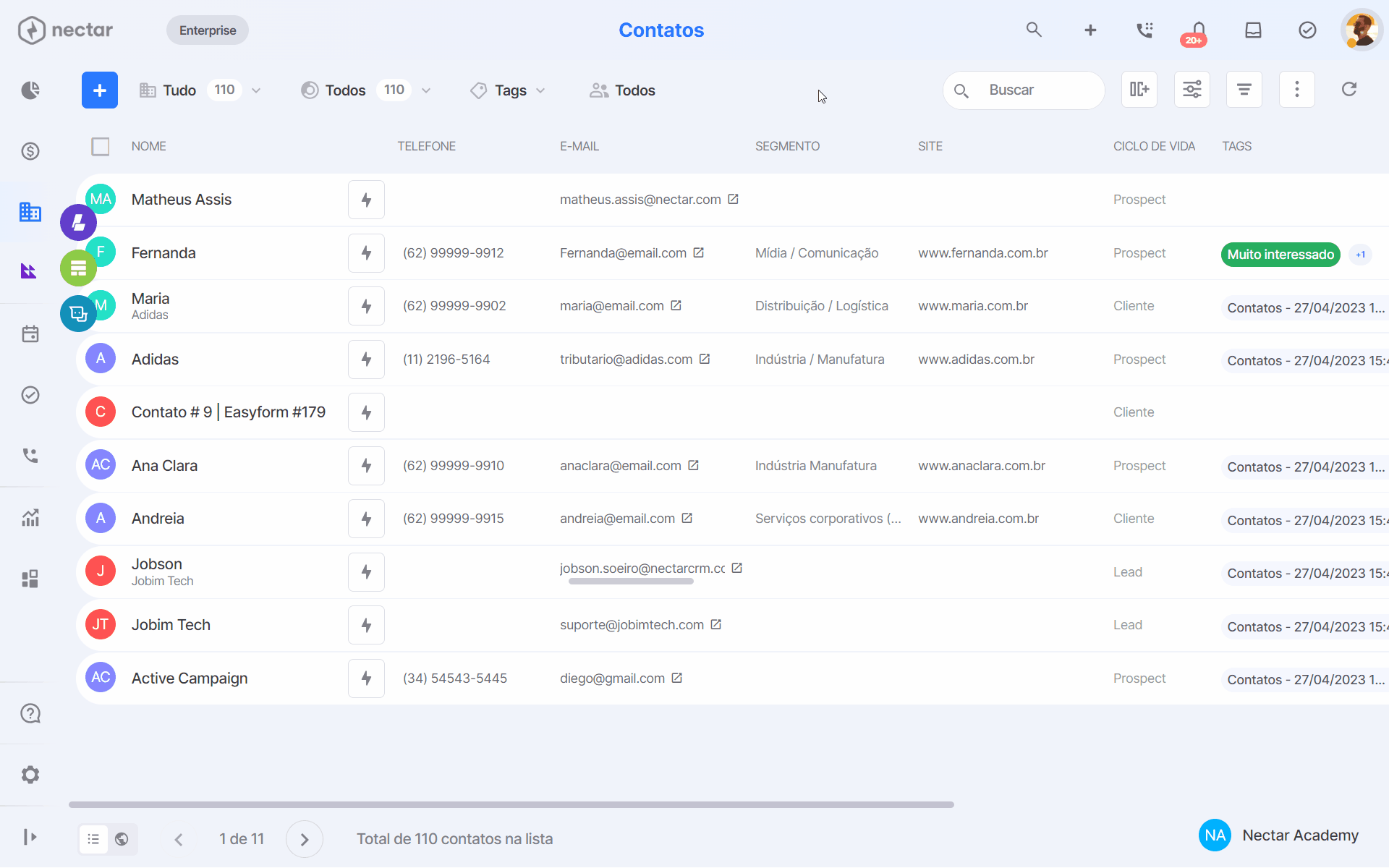
Task: Open calendar in the left sidebar
Action: pyautogui.click(x=30, y=334)
